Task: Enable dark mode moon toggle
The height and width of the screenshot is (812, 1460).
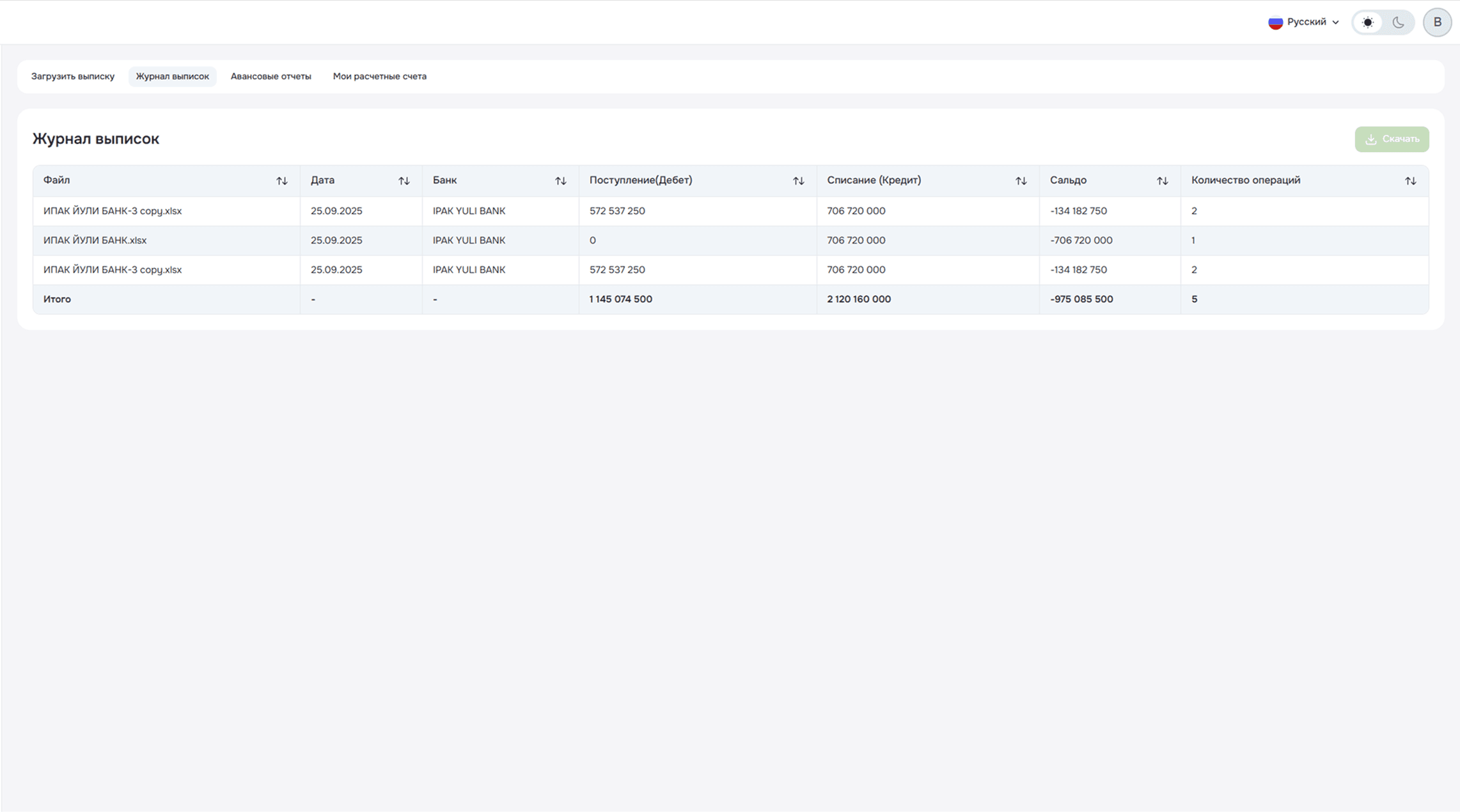Action: [x=1398, y=22]
